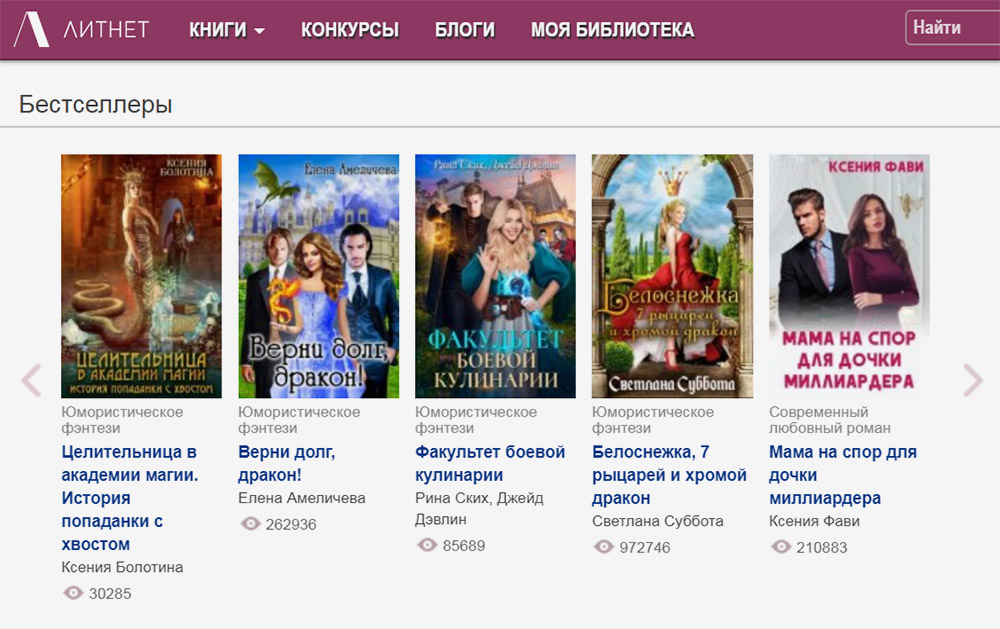Click the view count 262936

(291, 524)
